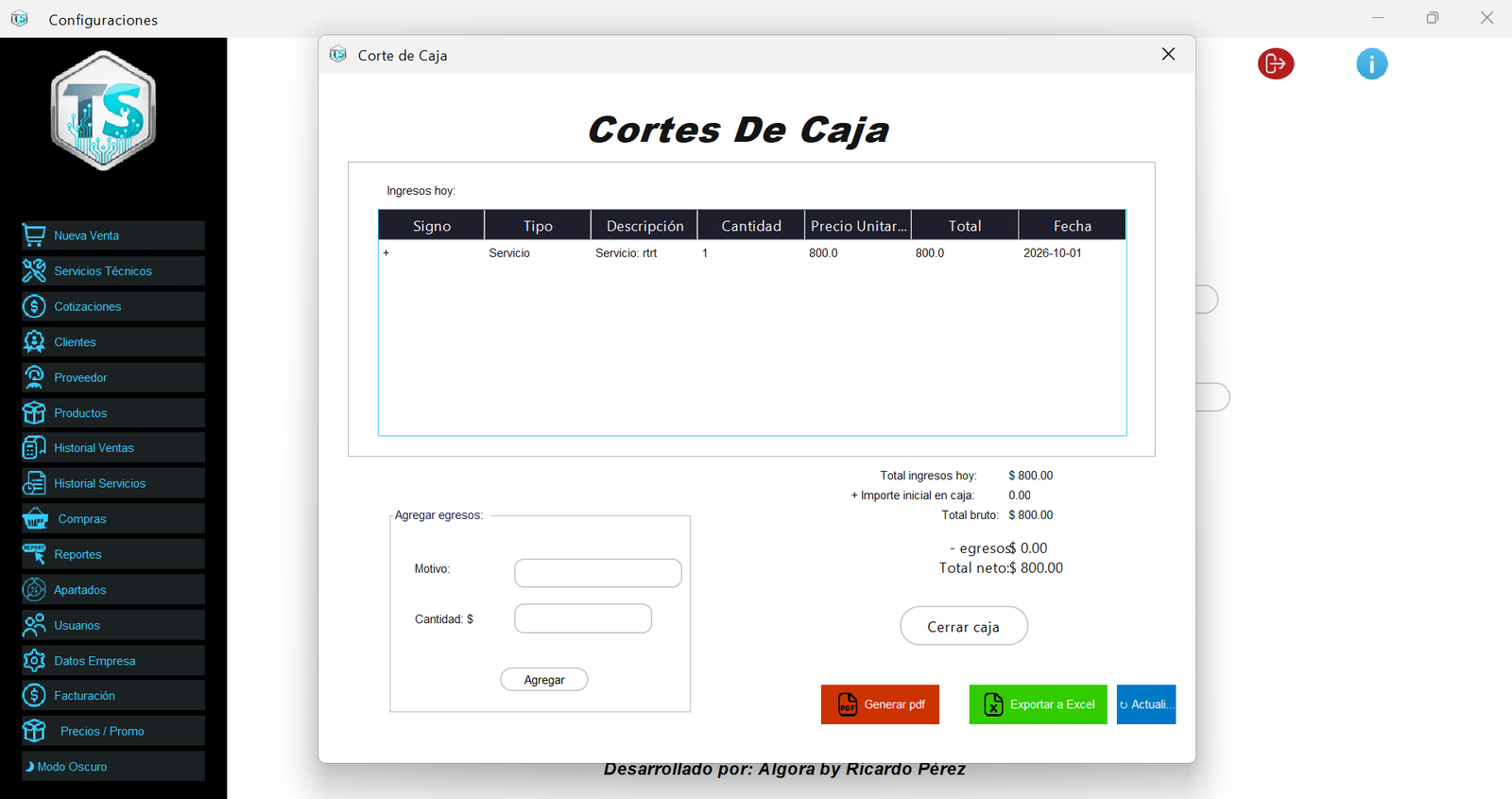Viewport: 1512px width, 799px height.
Task: Close the Corte de Caja dialog
Action: pos(1169,54)
